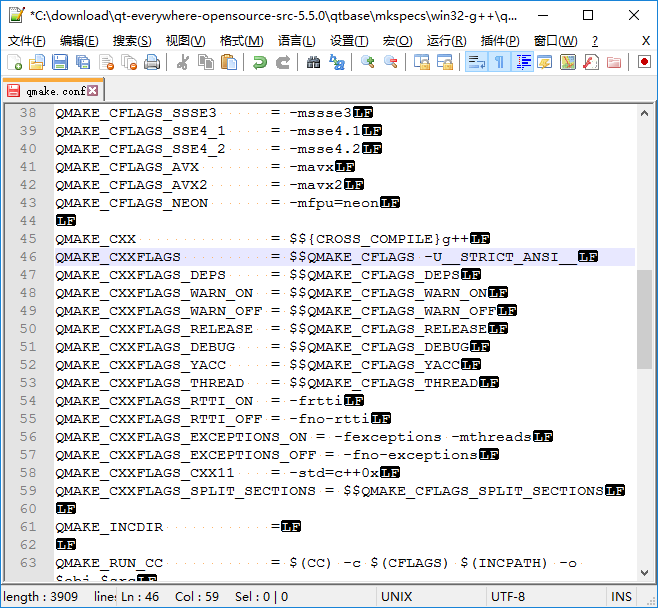Open the 运行(R) menu
The image size is (658, 608).
click(x=446, y=41)
